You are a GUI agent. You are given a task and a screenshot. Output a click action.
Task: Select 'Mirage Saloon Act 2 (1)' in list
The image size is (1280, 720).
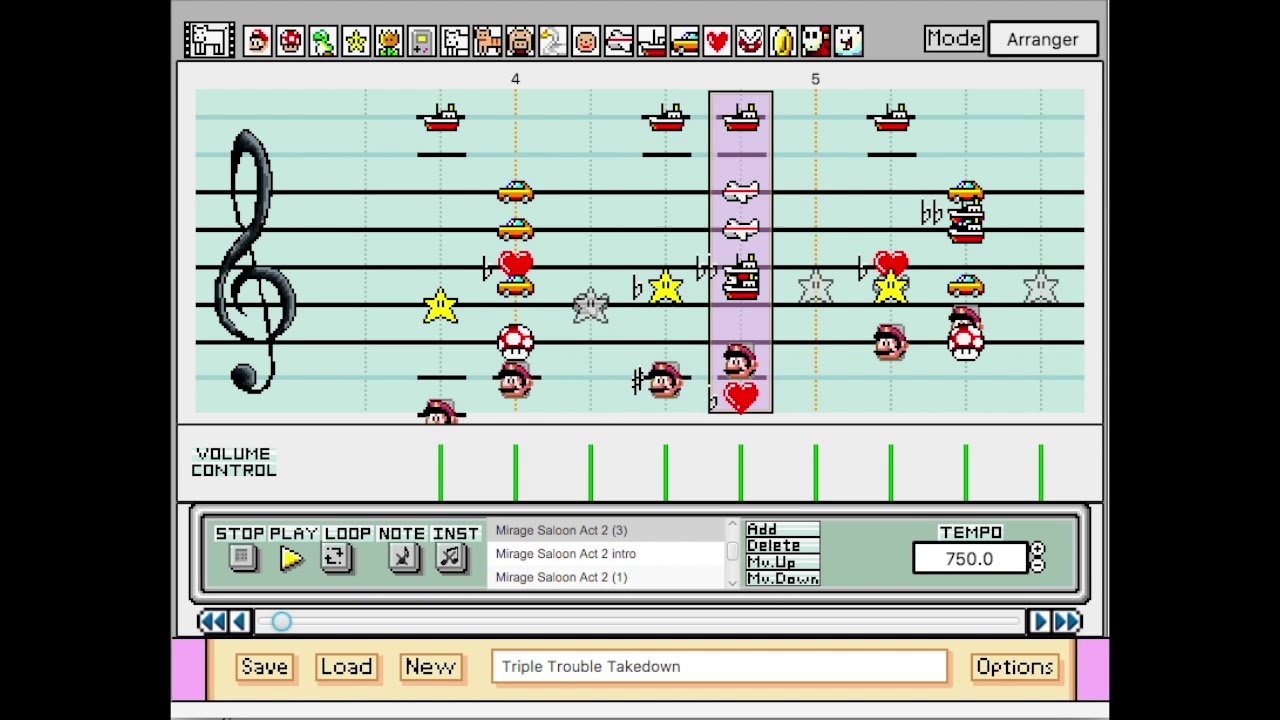pos(607,577)
